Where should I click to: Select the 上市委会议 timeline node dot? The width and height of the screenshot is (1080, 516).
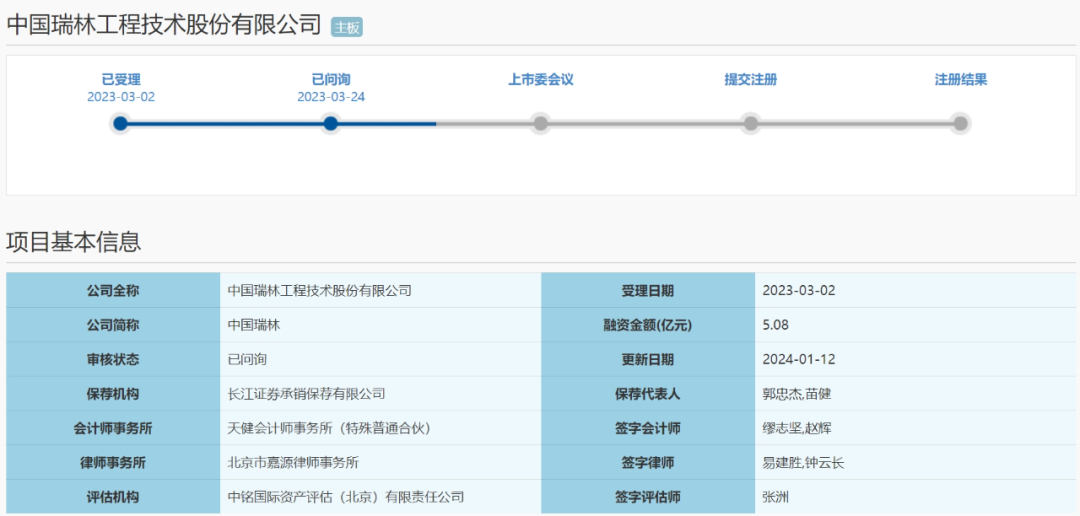[x=541, y=123]
